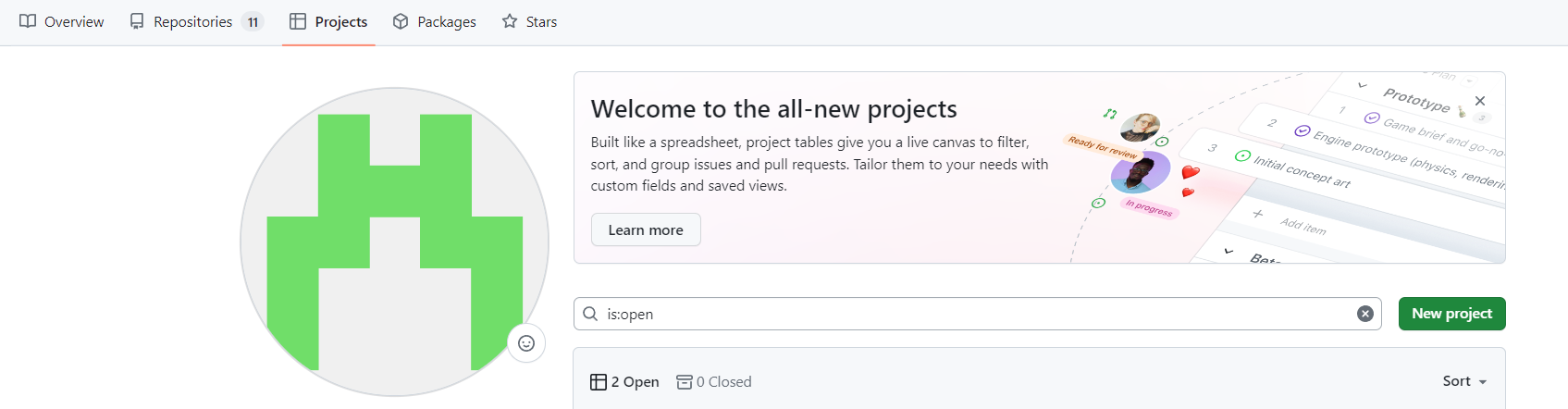Clear the search filter with X icon
Viewport: 1568px width, 409px height.
[1364, 314]
